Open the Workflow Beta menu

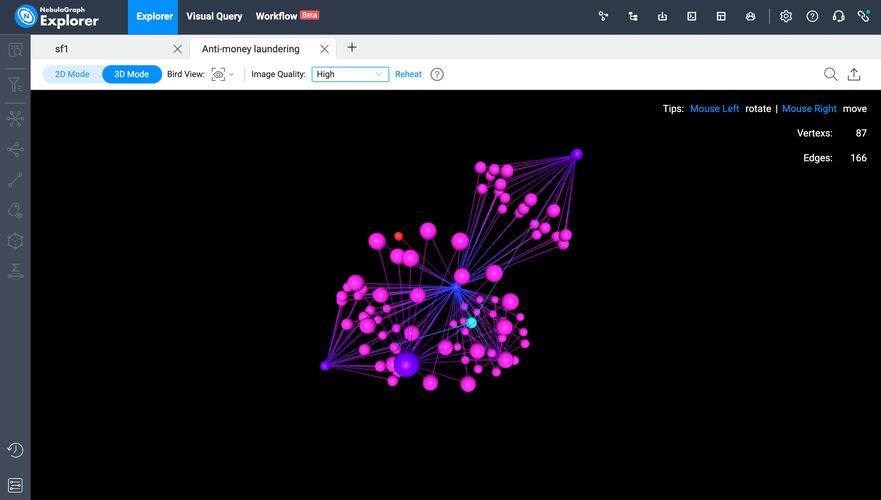[x=287, y=16]
